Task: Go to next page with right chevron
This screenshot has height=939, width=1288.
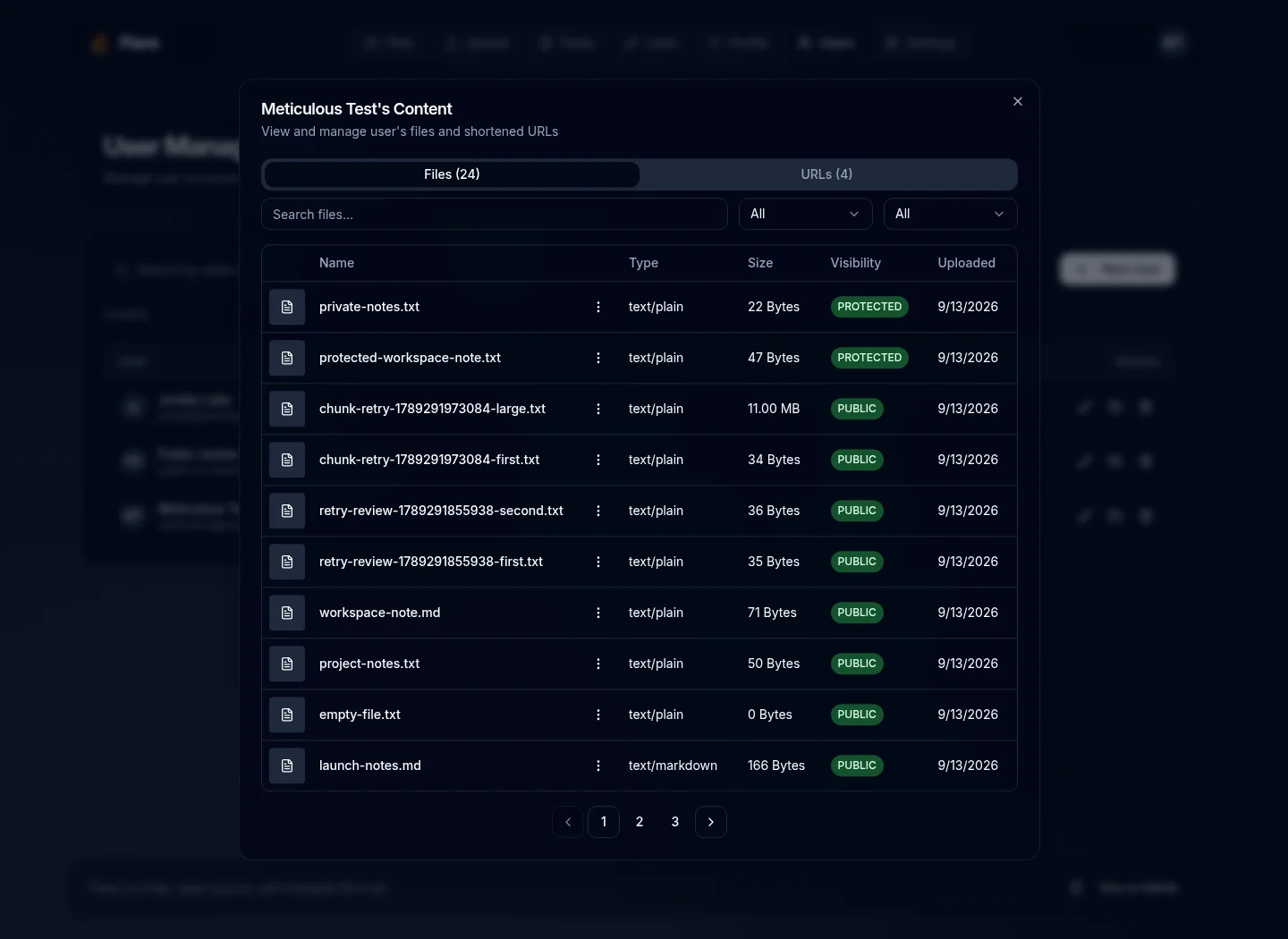Action: (711, 822)
